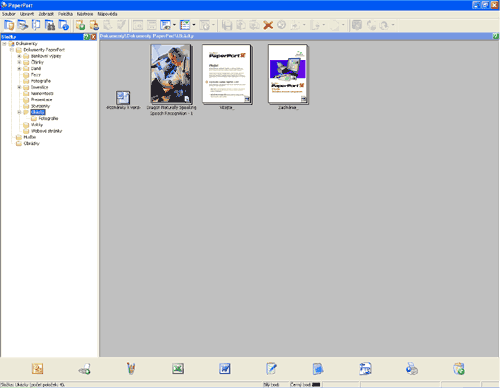The image size is (500, 388).
Task: Click the black swatch labeled Černý bod
Action: 316,385
